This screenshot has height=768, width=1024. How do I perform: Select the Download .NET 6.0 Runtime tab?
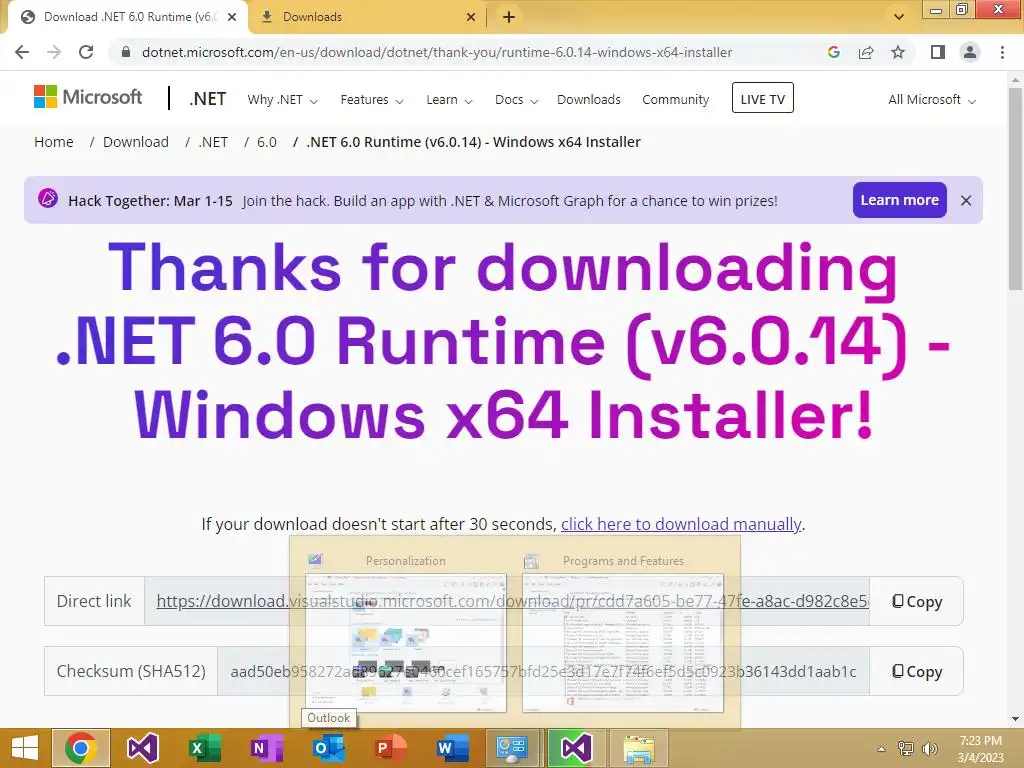pyautogui.click(x=129, y=17)
